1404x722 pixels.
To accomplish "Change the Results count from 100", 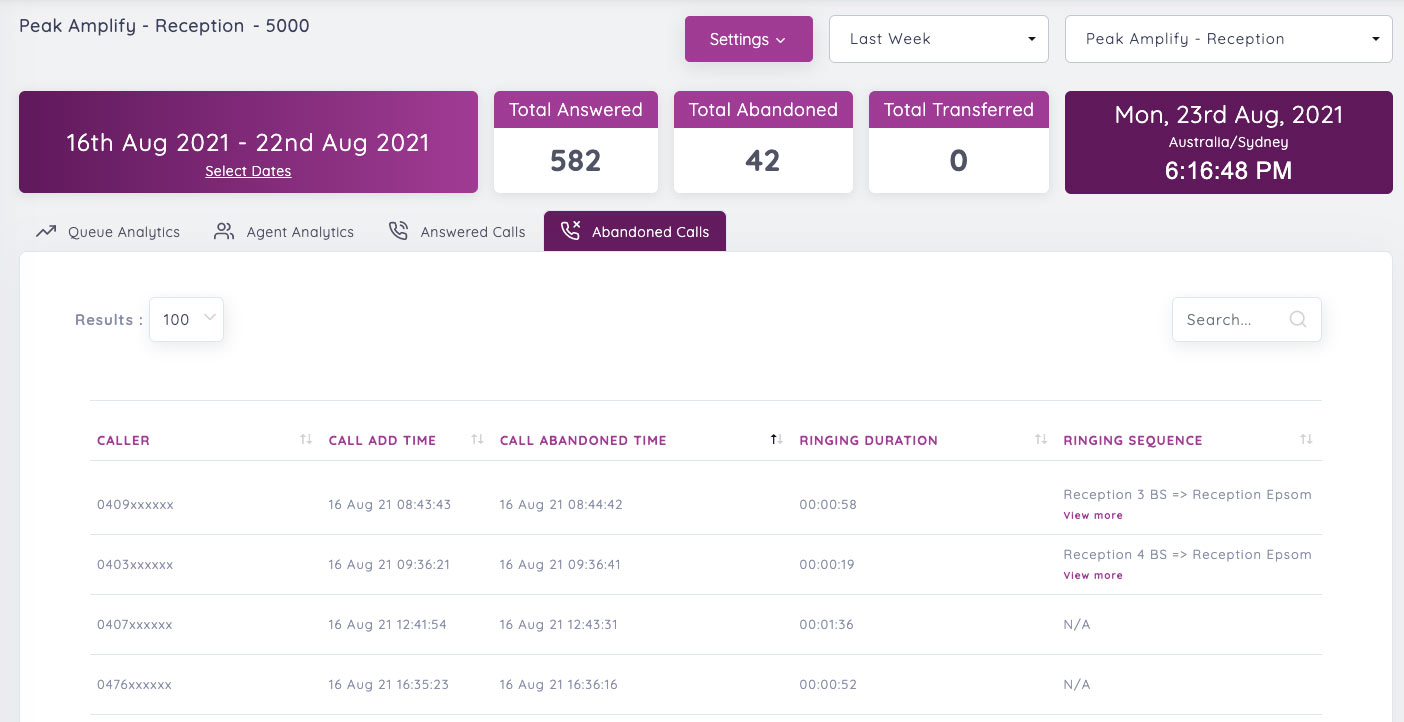I will click(x=186, y=319).
